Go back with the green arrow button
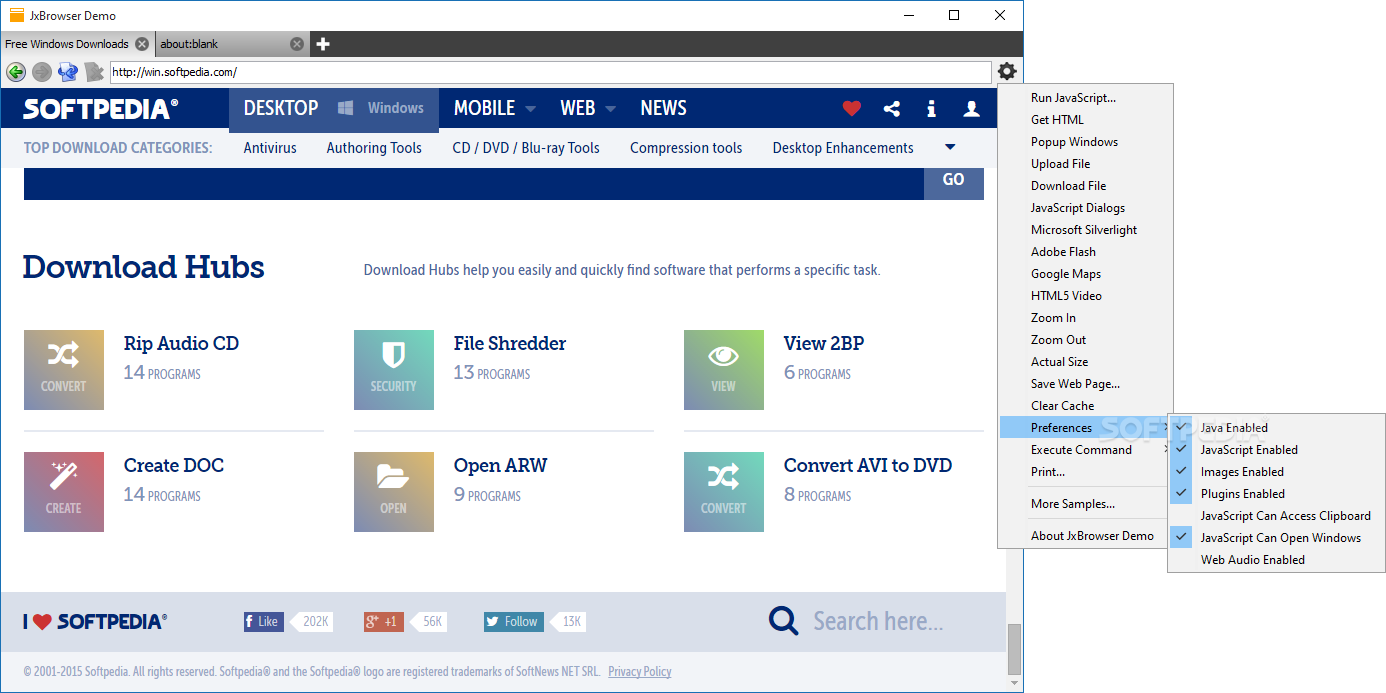This screenshot has height=693, width=1386. [16, 72]
